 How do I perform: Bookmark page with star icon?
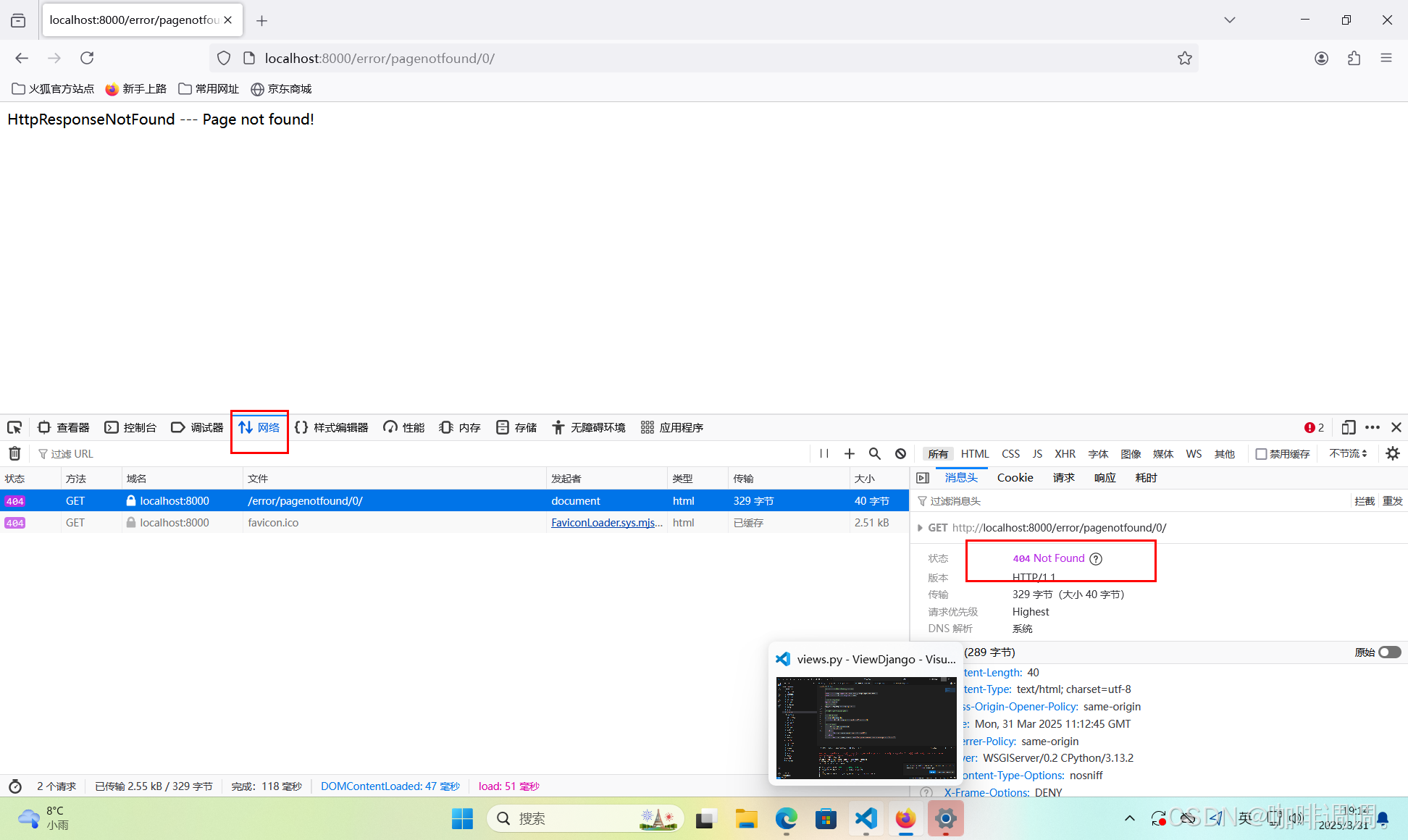coord(1185,58)
